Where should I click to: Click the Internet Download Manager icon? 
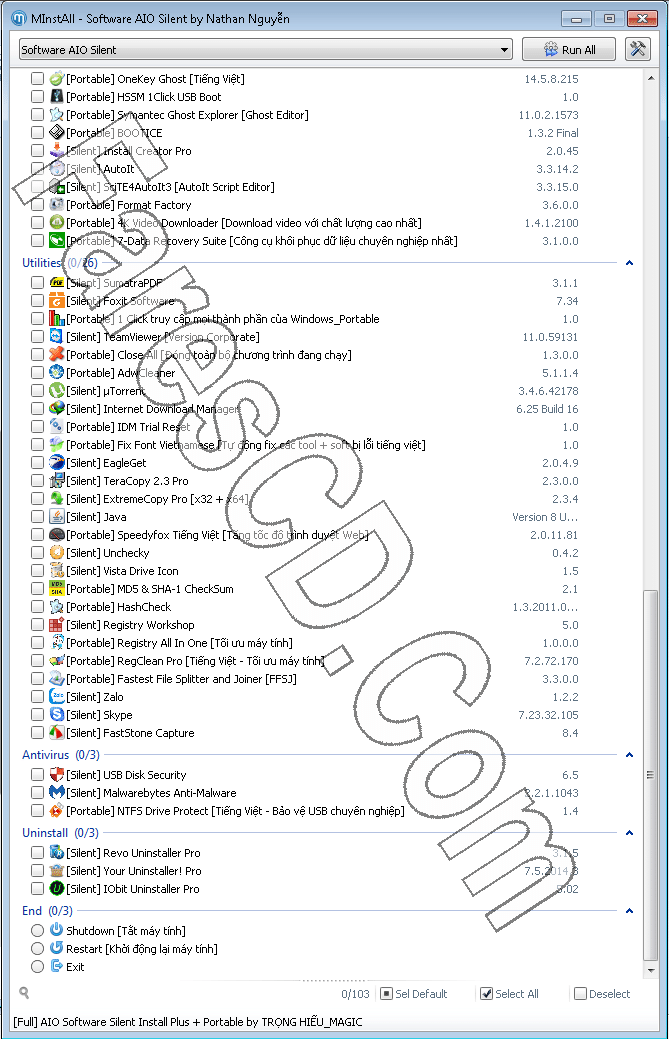(57, 409)
